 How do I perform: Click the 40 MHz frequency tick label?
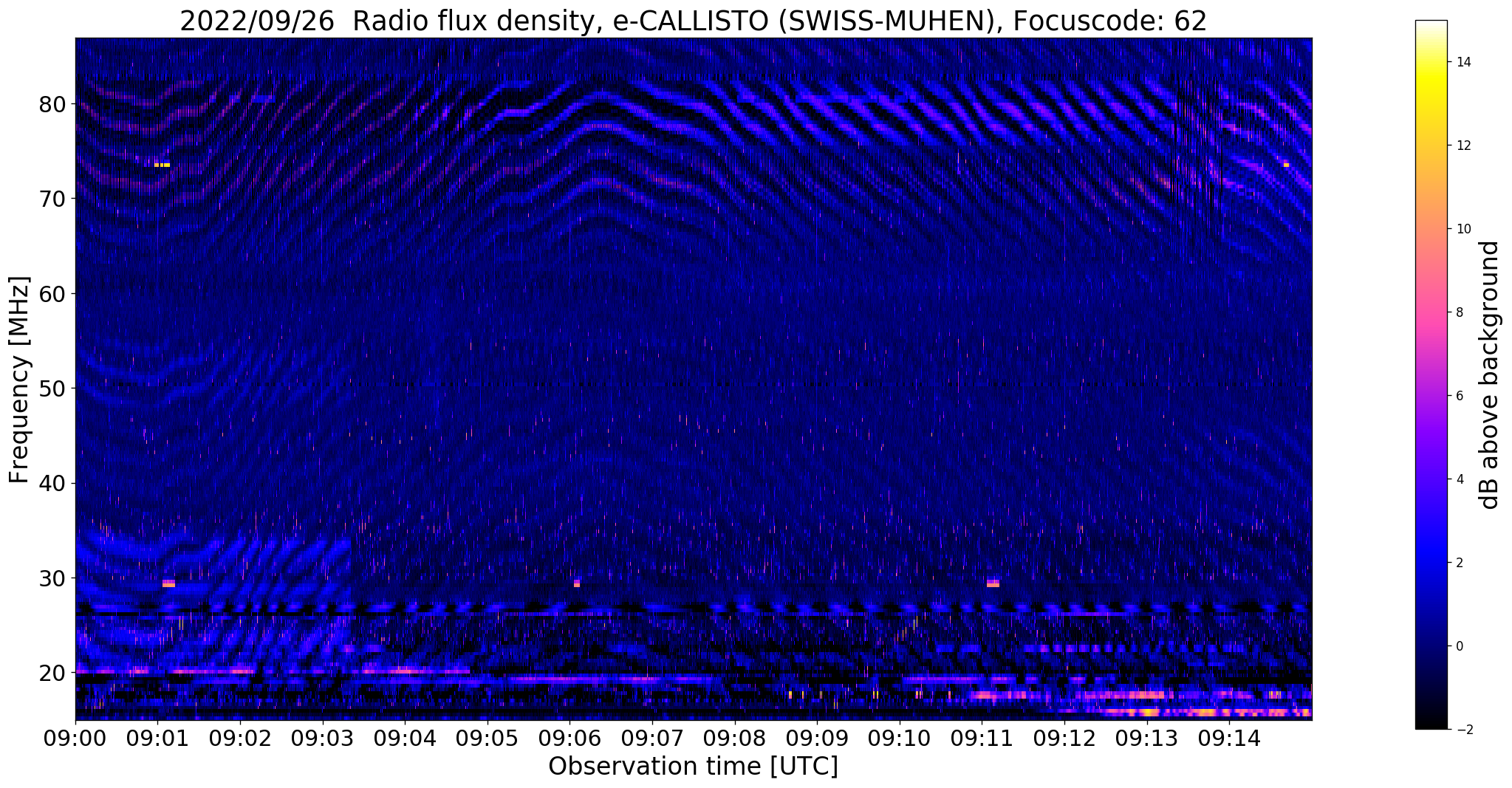click(x=52, y=484)
